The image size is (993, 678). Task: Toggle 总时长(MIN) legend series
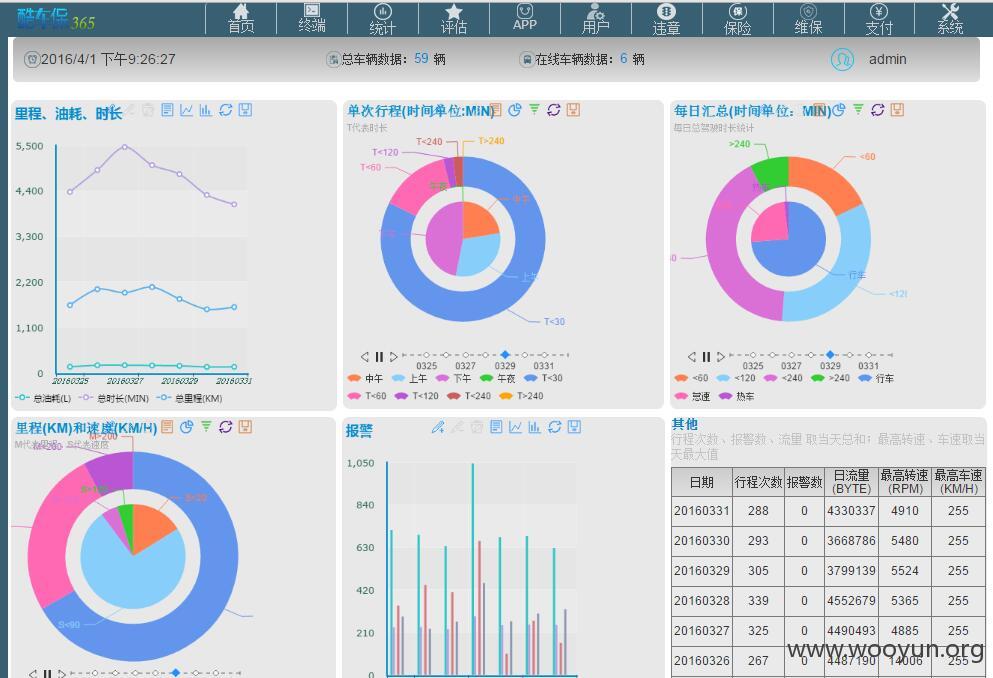point(114,398)
